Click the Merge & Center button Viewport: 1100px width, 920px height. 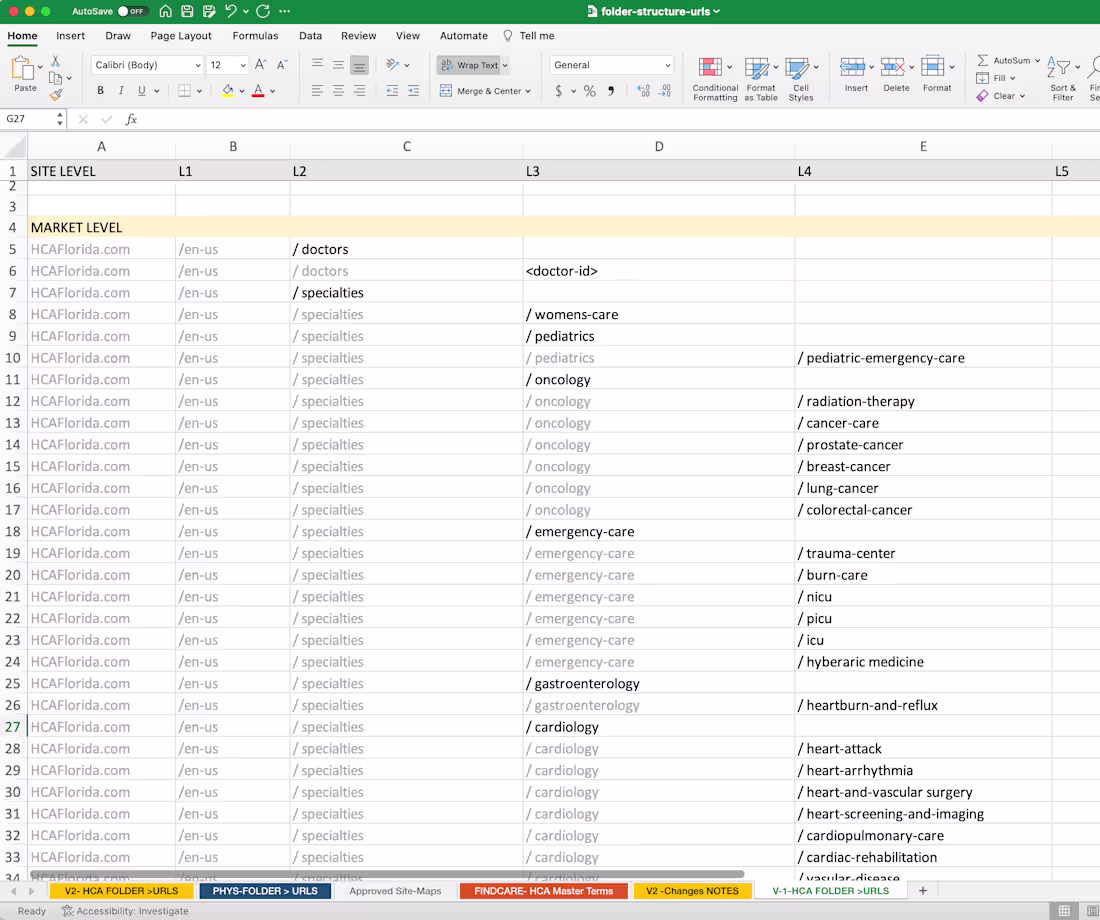[482, 90]
